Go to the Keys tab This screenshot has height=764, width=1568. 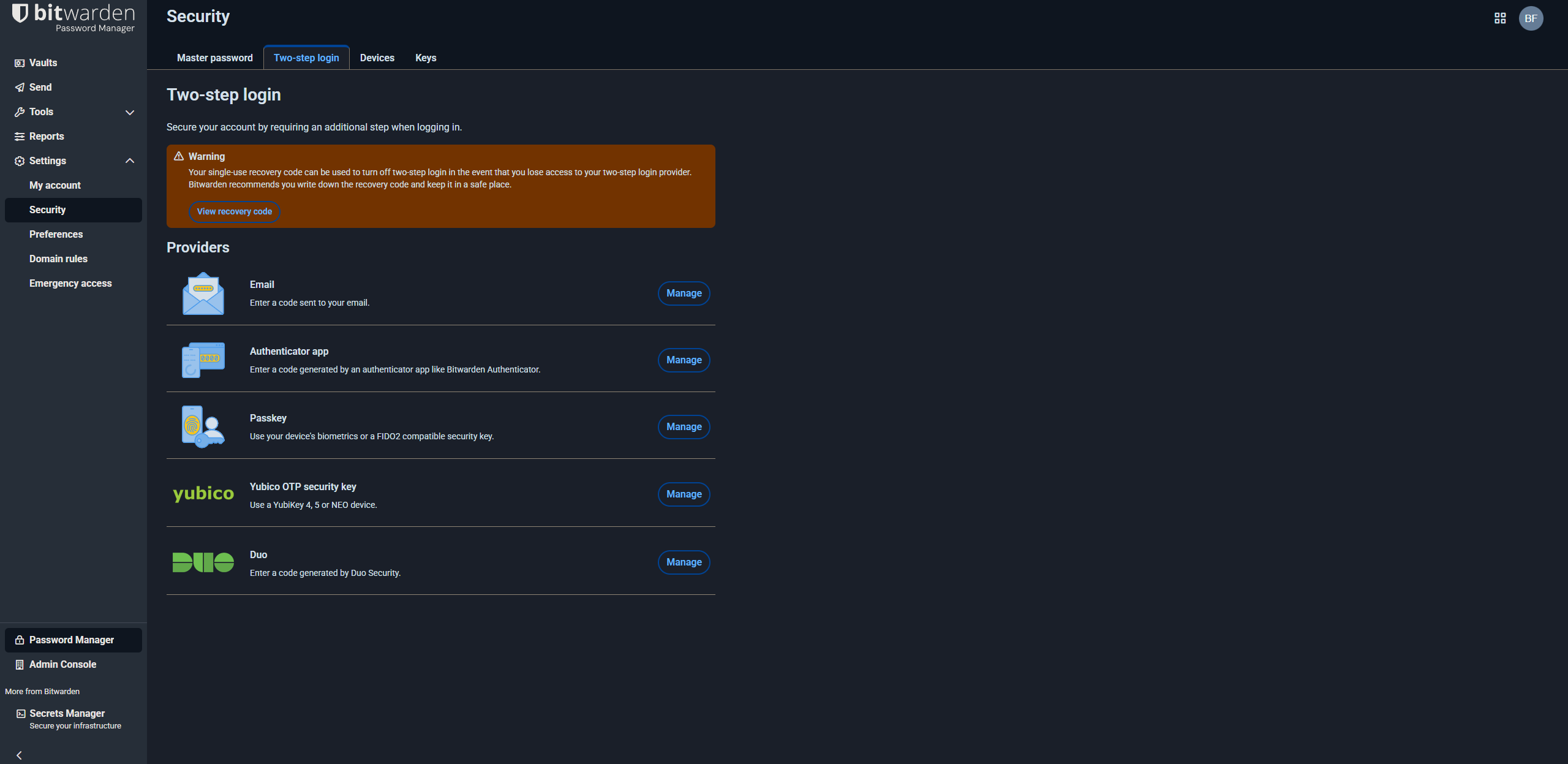pyautogui.click(x=426, y=58)
